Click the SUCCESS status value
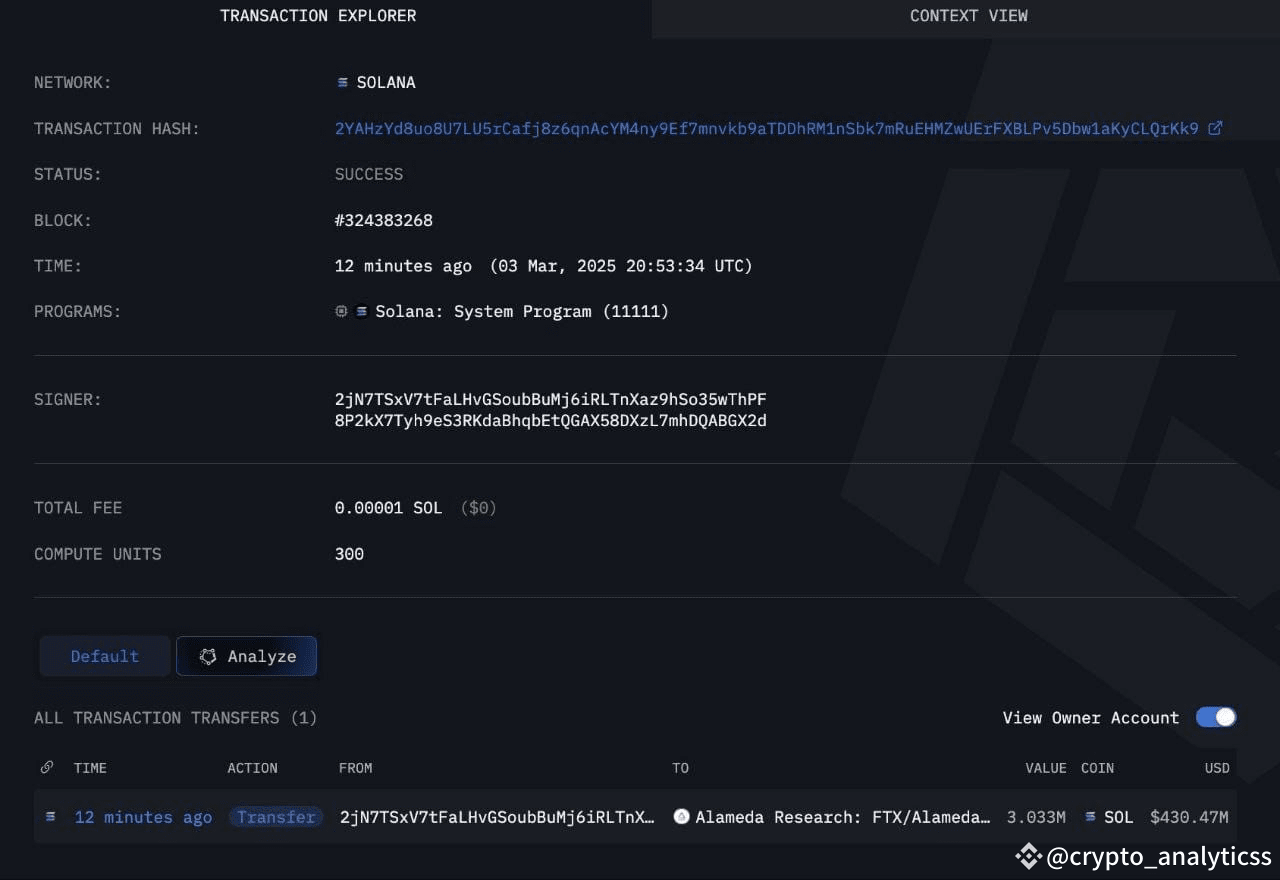1280x880 pixels. (369, 174)
